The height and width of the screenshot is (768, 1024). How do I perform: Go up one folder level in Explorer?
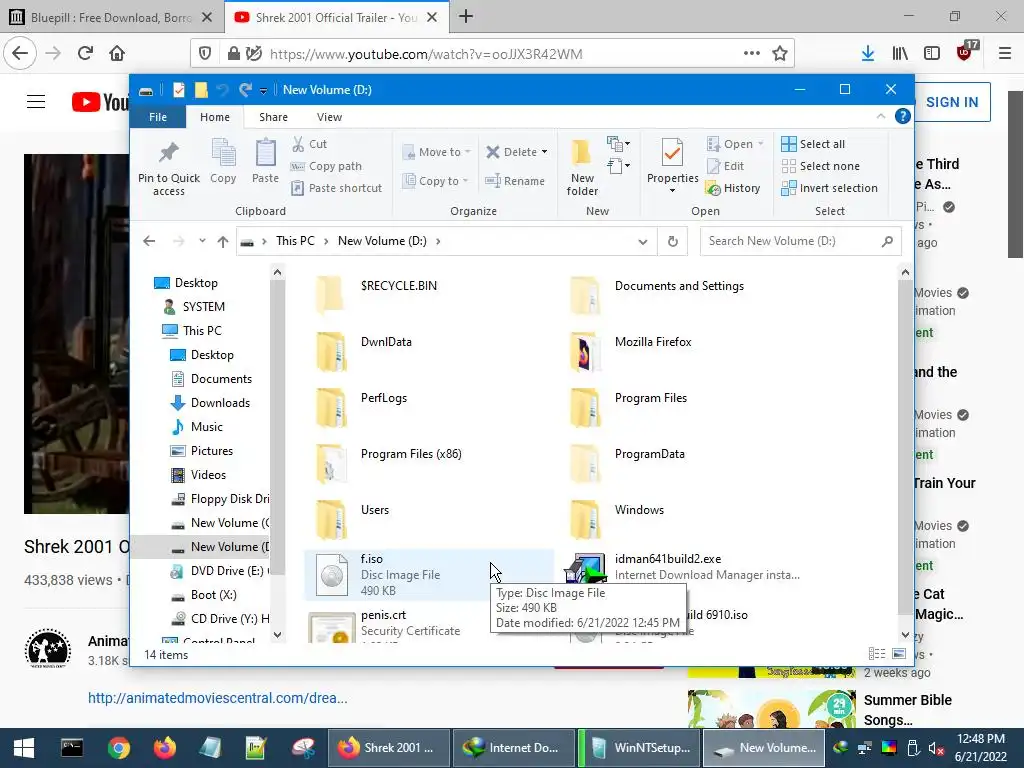point(223,241)
